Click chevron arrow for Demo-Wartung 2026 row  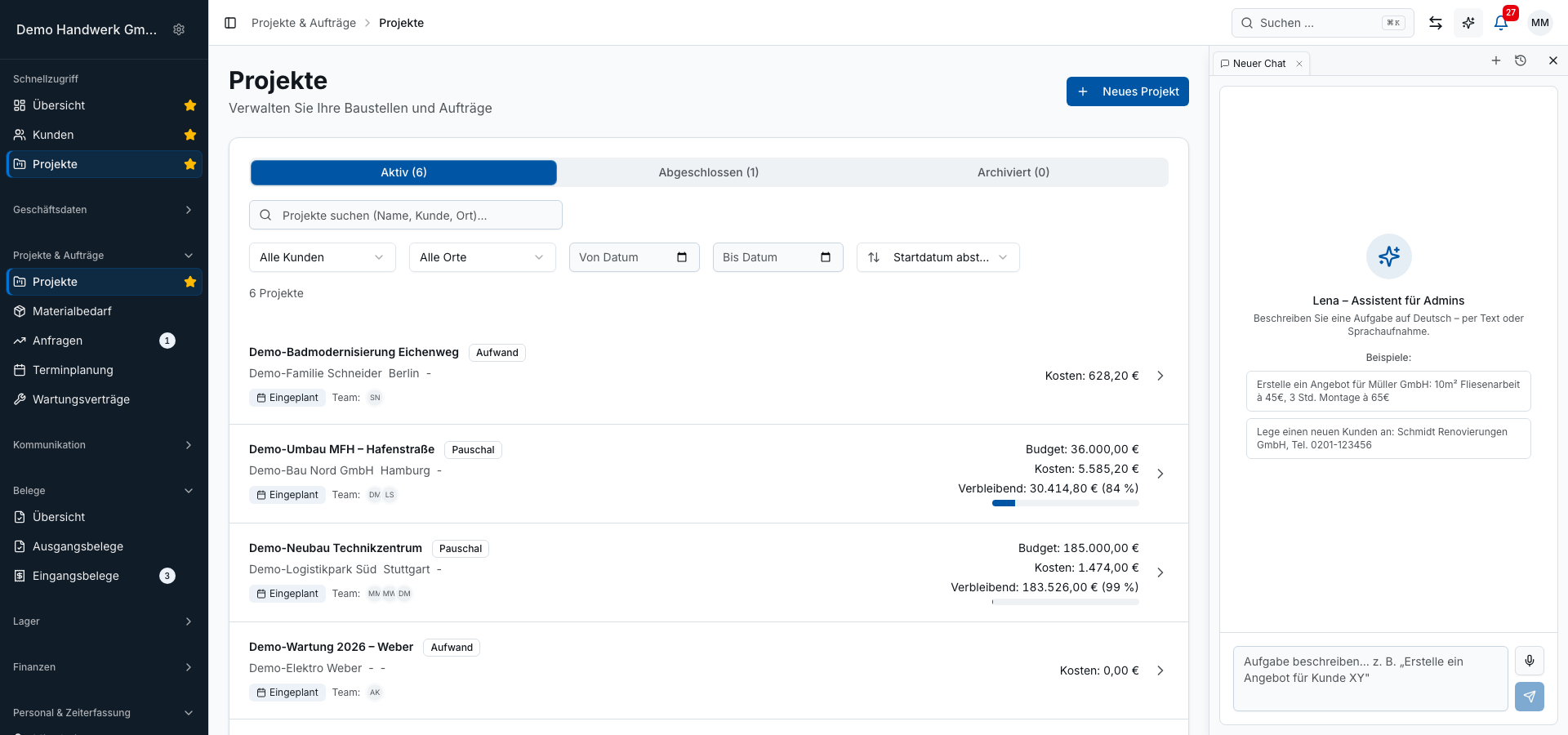pos(1160,670)
